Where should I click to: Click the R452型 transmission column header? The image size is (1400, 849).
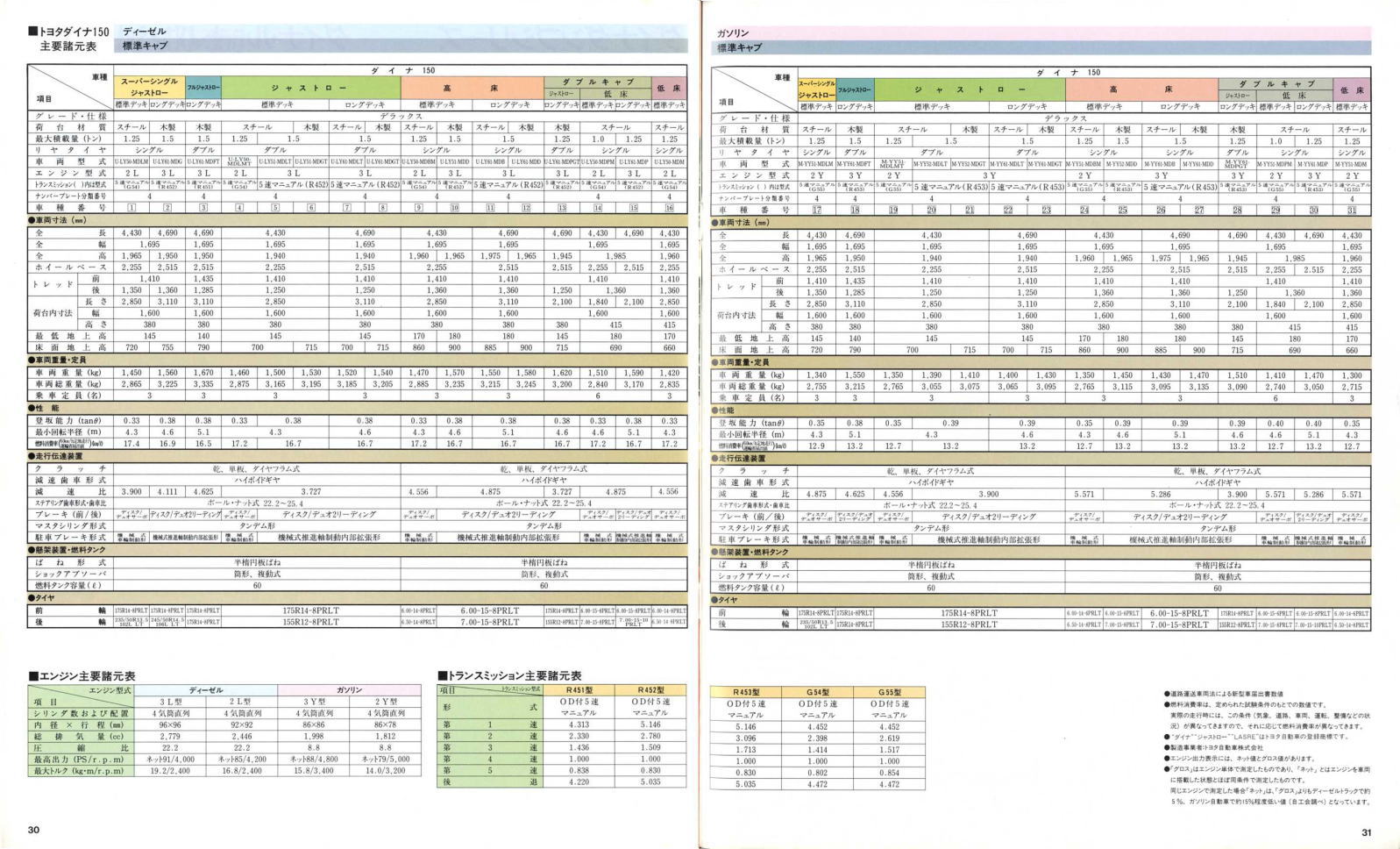click(x=650, y=690)
